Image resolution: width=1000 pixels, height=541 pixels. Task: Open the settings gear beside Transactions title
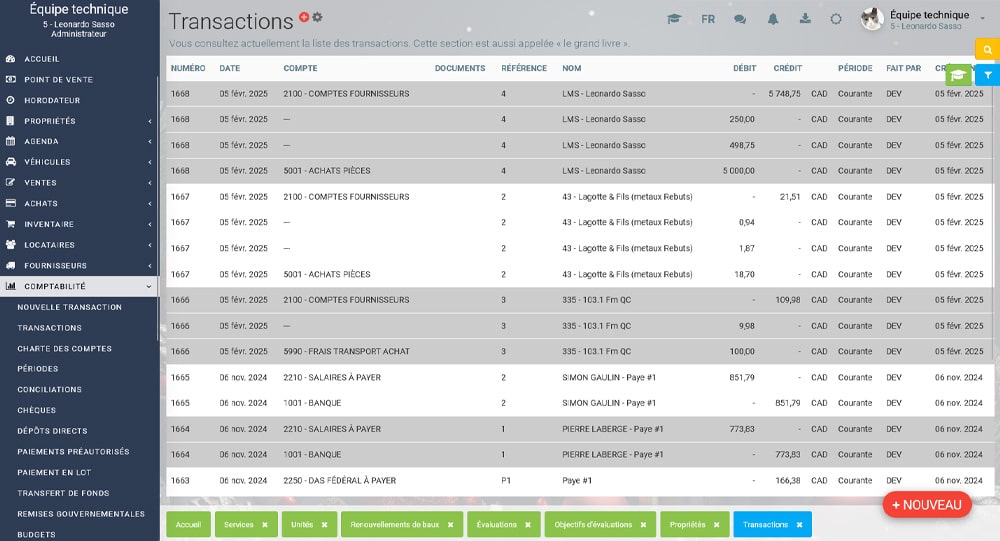pos(318,17)
